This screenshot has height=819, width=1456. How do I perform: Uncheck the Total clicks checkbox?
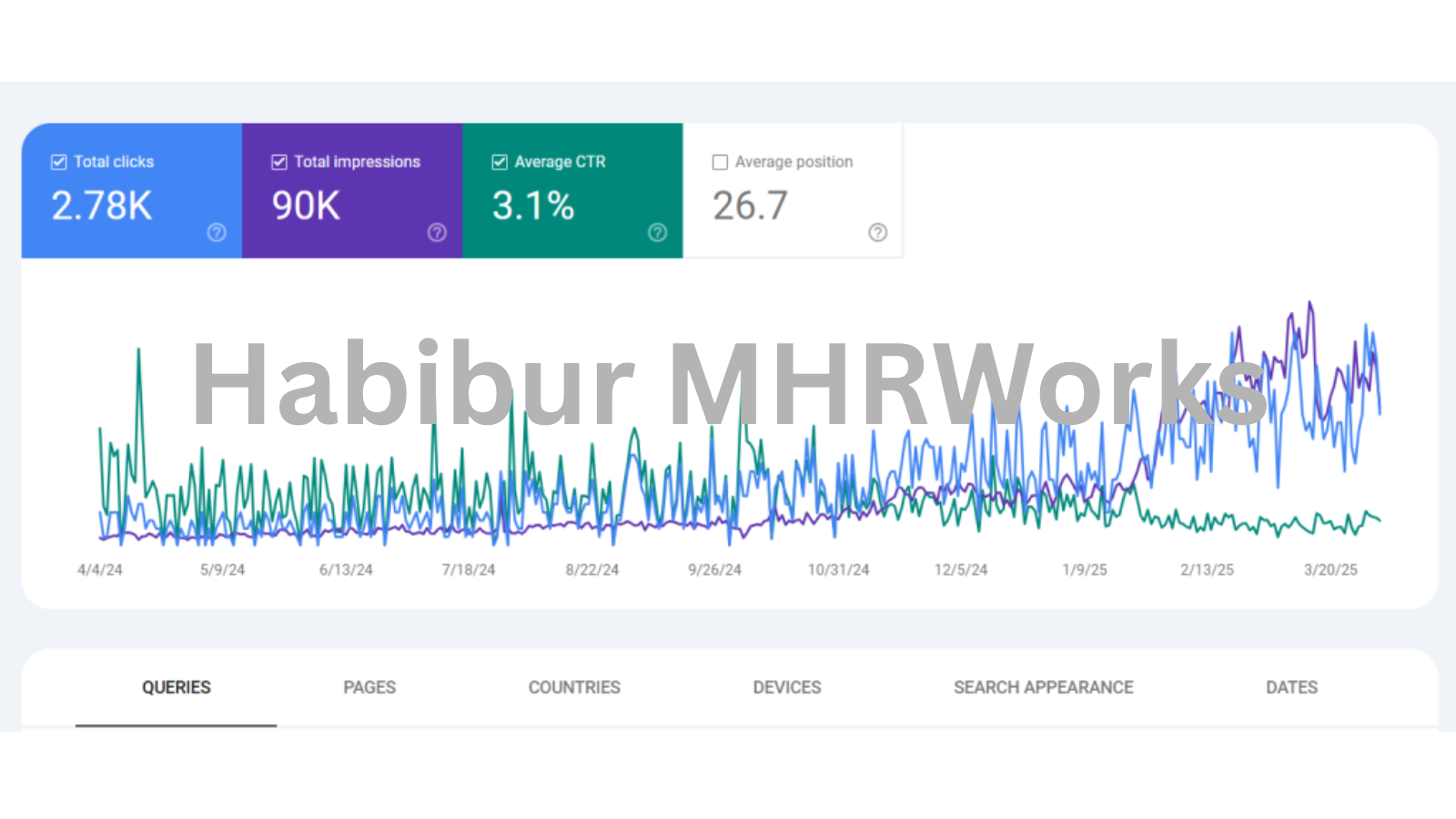click(x=59, y=162)
